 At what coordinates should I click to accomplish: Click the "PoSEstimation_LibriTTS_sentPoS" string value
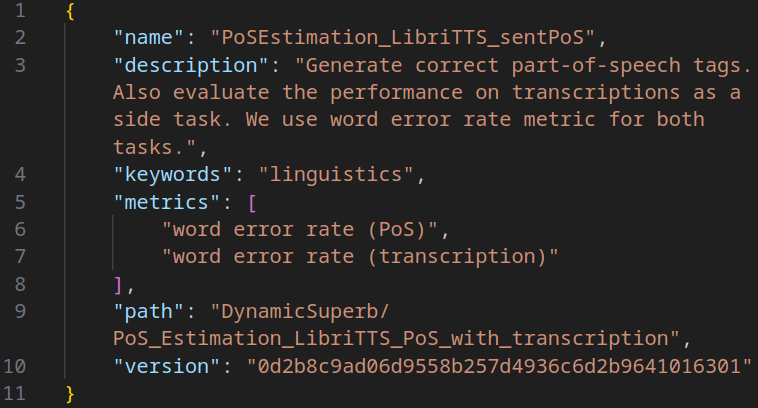coord(403,39)
